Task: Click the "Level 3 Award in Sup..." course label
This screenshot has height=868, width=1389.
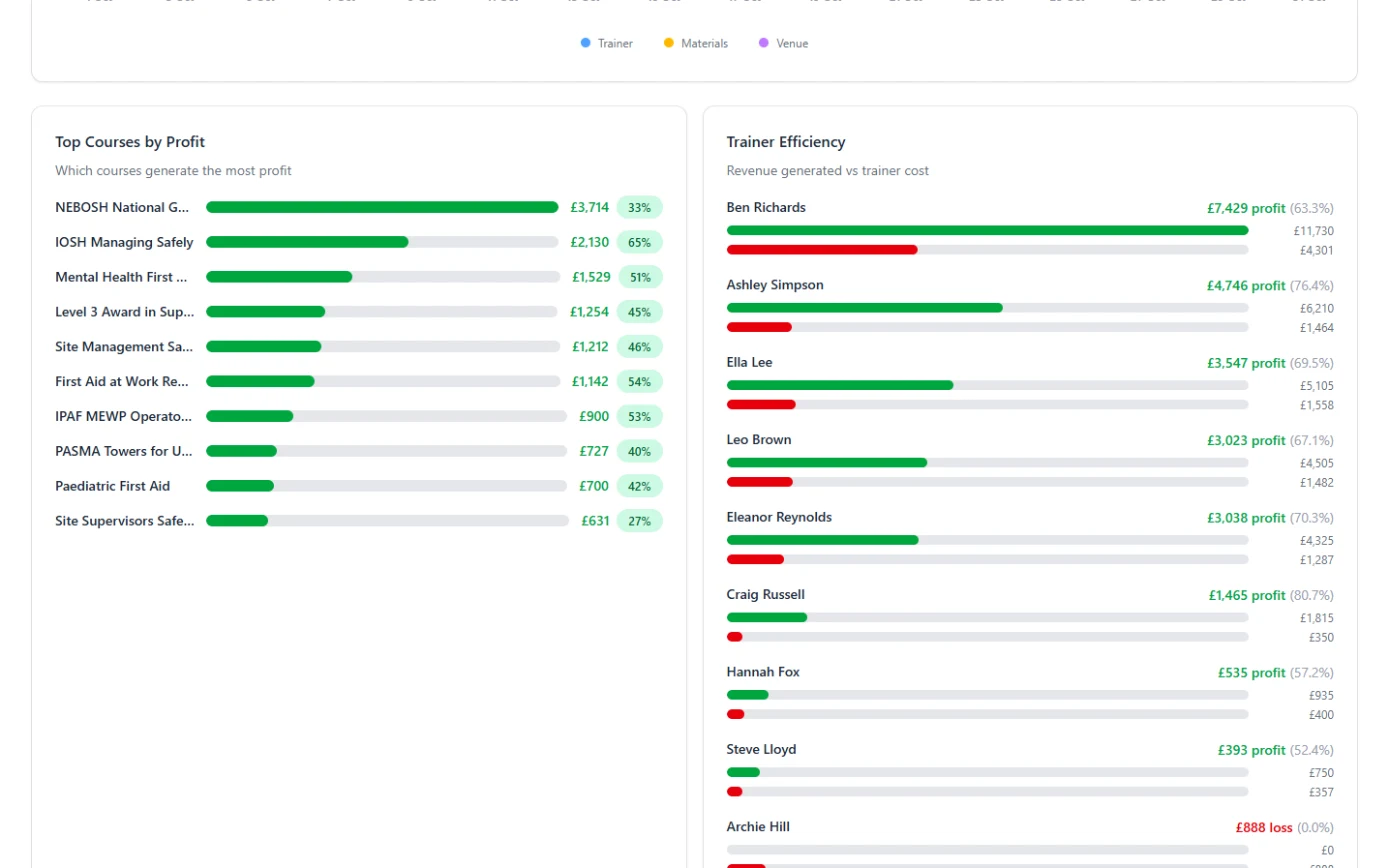Action: [x=125, y=312]
